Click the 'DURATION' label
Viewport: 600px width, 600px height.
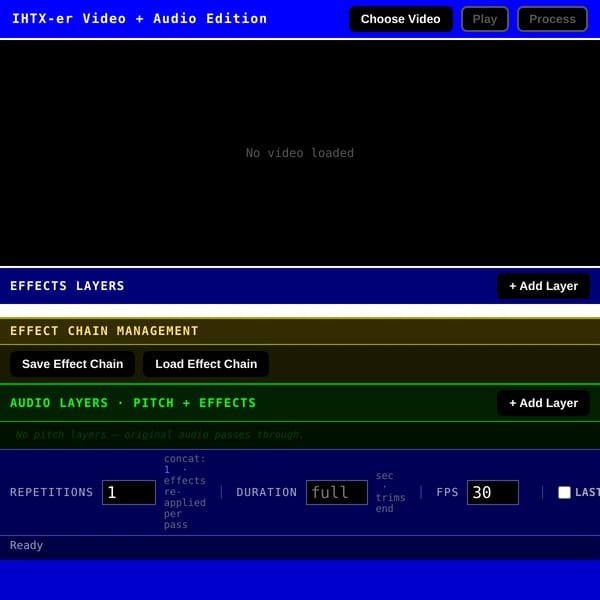267,492
